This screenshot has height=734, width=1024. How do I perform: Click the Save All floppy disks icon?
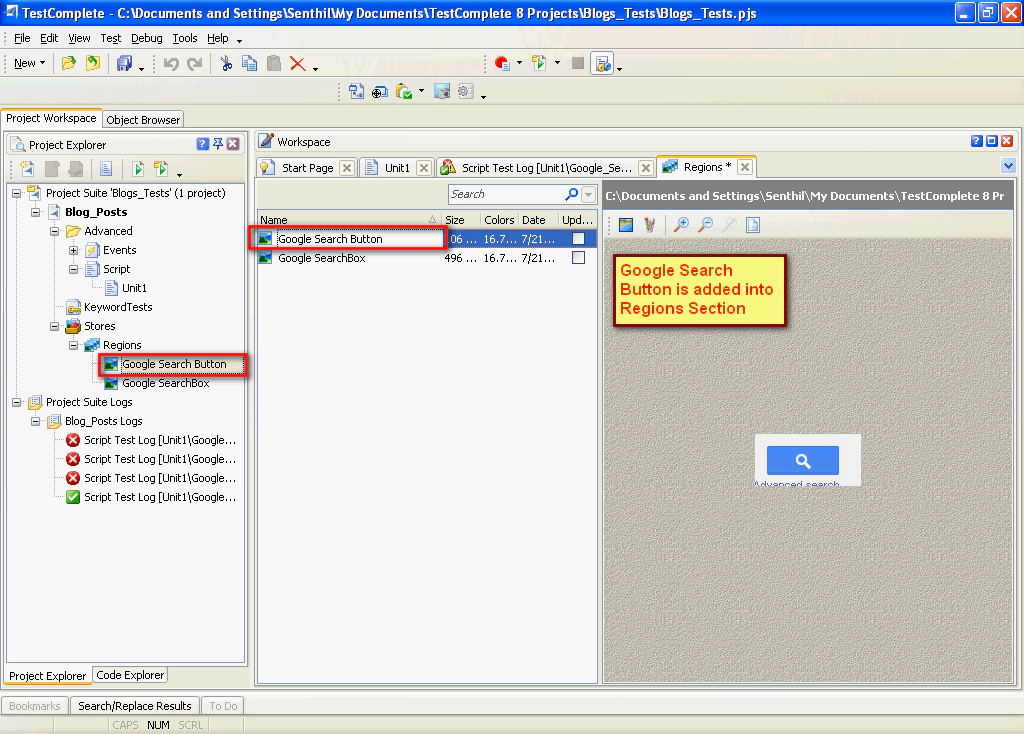pos(124,63)
